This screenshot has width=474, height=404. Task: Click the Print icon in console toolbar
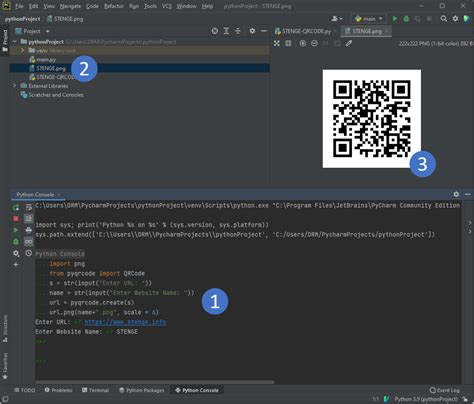click(29, 230)
